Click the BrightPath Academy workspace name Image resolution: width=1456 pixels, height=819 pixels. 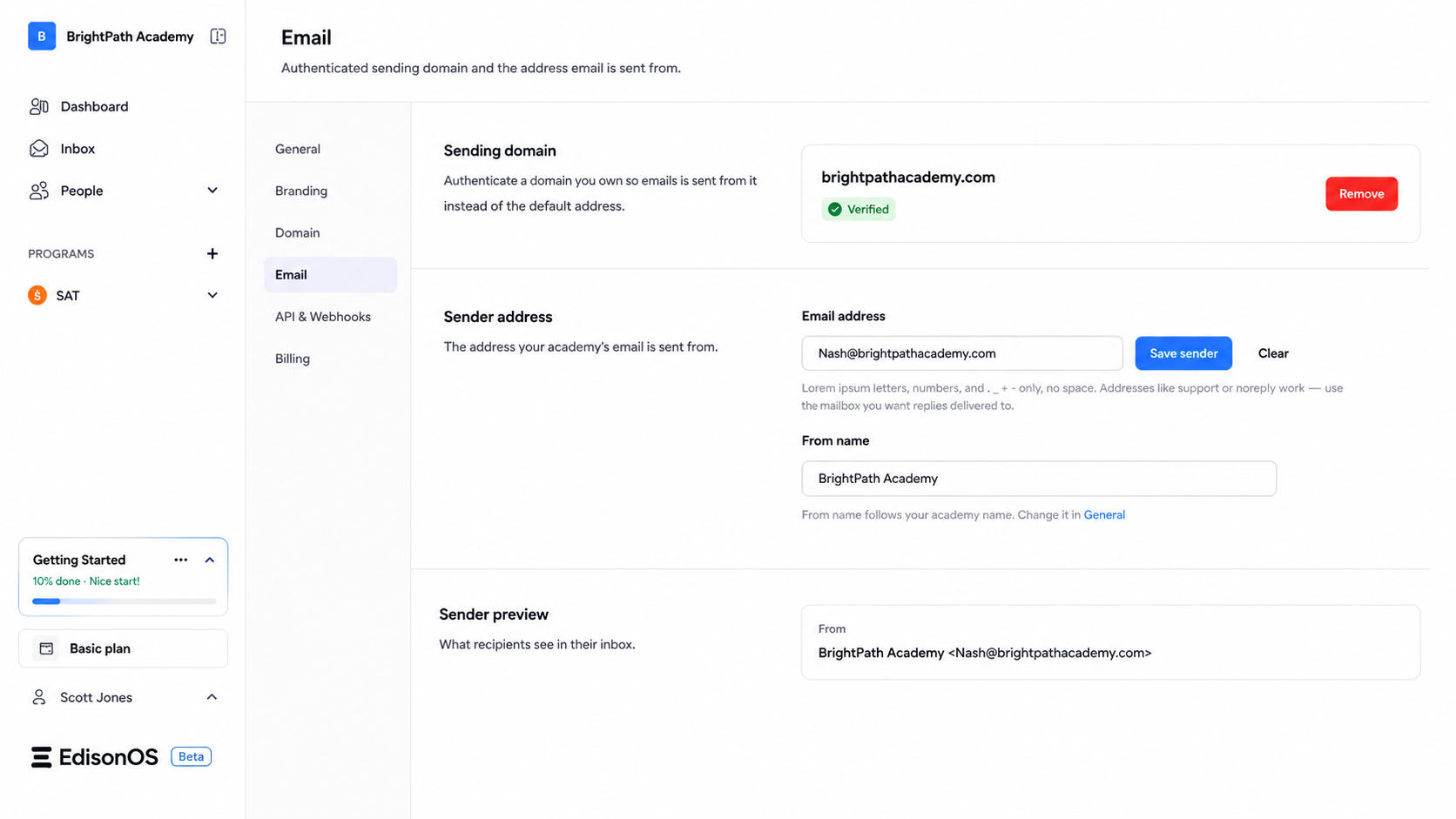[130, 37]
